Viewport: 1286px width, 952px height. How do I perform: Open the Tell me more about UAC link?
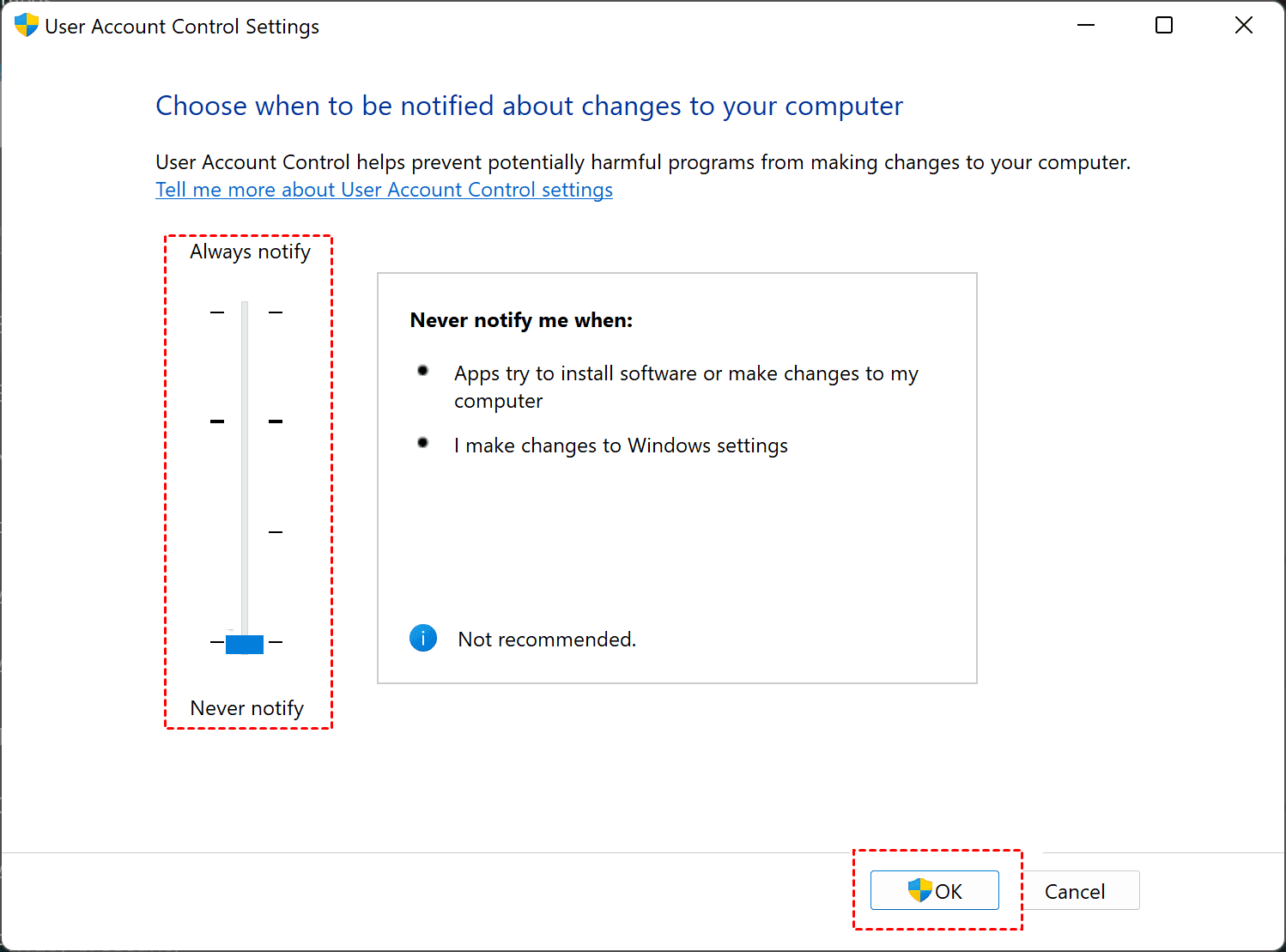384,190
